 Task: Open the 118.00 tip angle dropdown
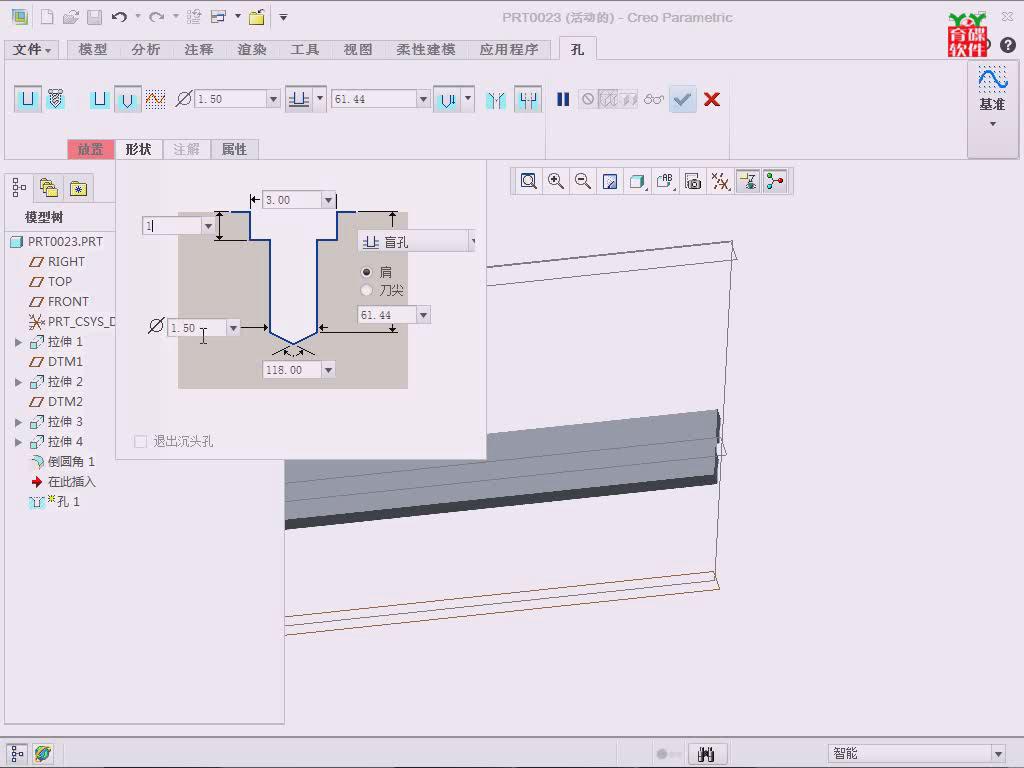(x=328, y=370)
